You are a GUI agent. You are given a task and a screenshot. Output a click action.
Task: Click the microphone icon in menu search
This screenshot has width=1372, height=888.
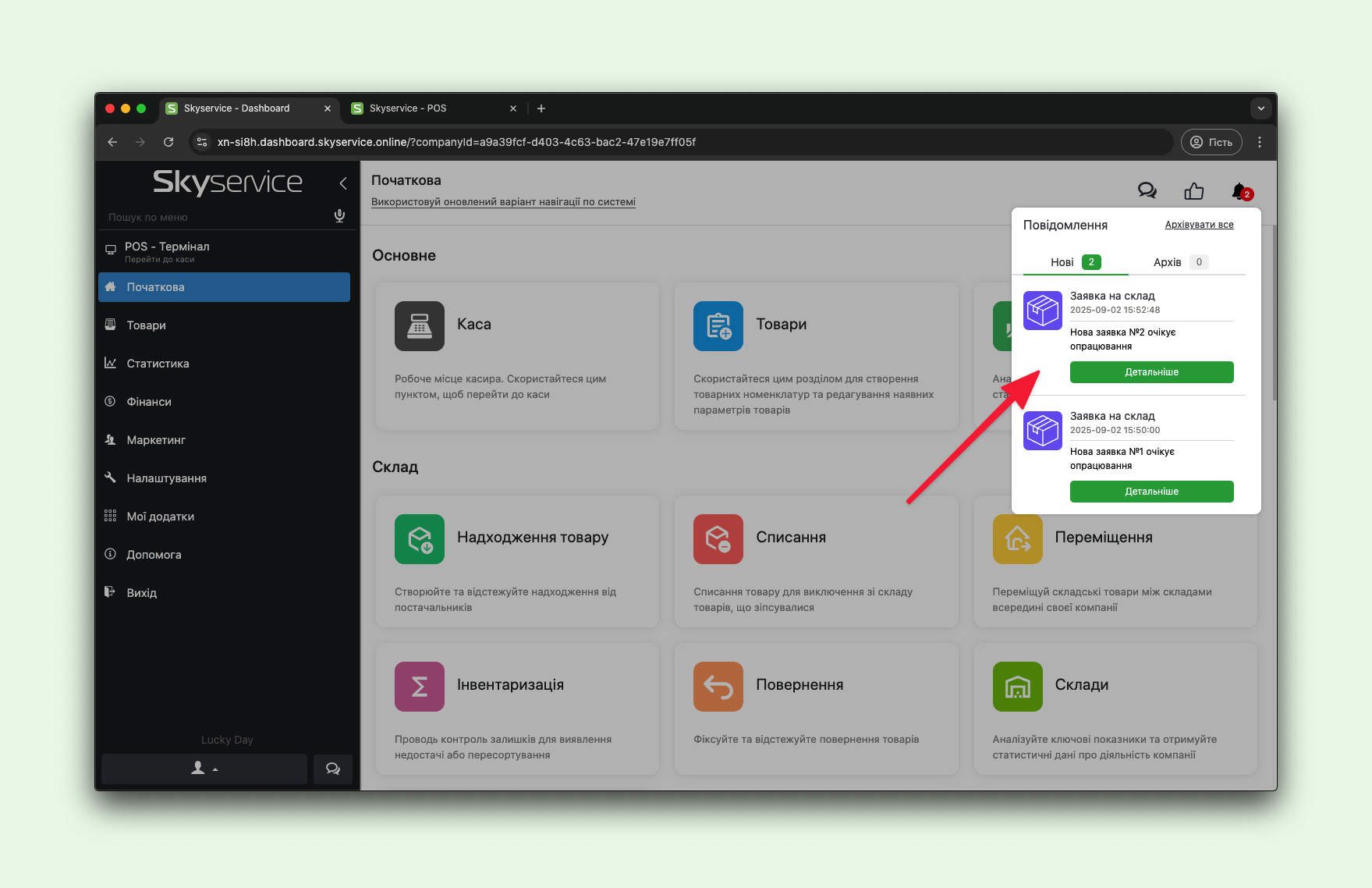pos(339,216)
